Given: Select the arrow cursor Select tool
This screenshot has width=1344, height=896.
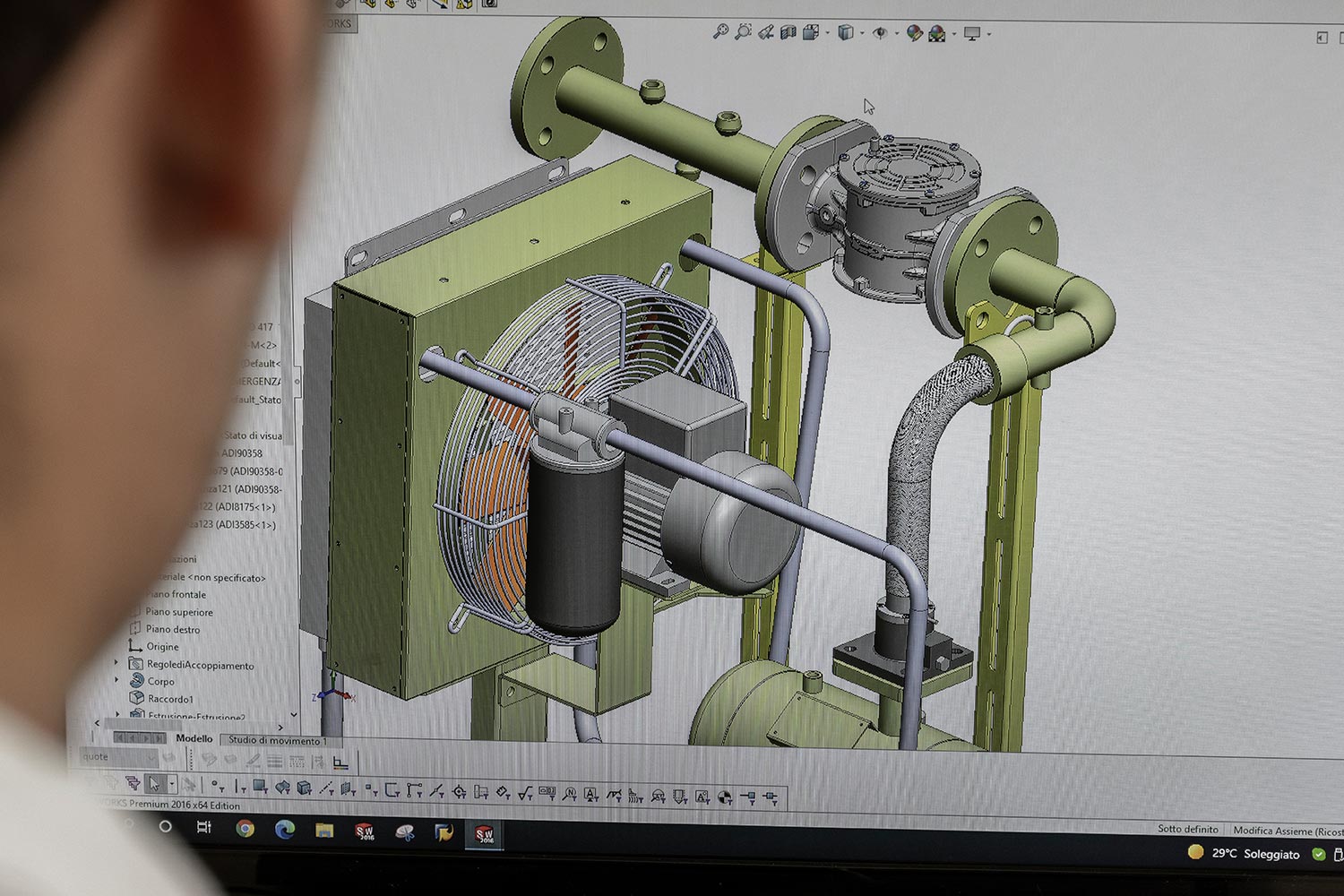Looking at the screenshot, I should click(x=154, y=784).
